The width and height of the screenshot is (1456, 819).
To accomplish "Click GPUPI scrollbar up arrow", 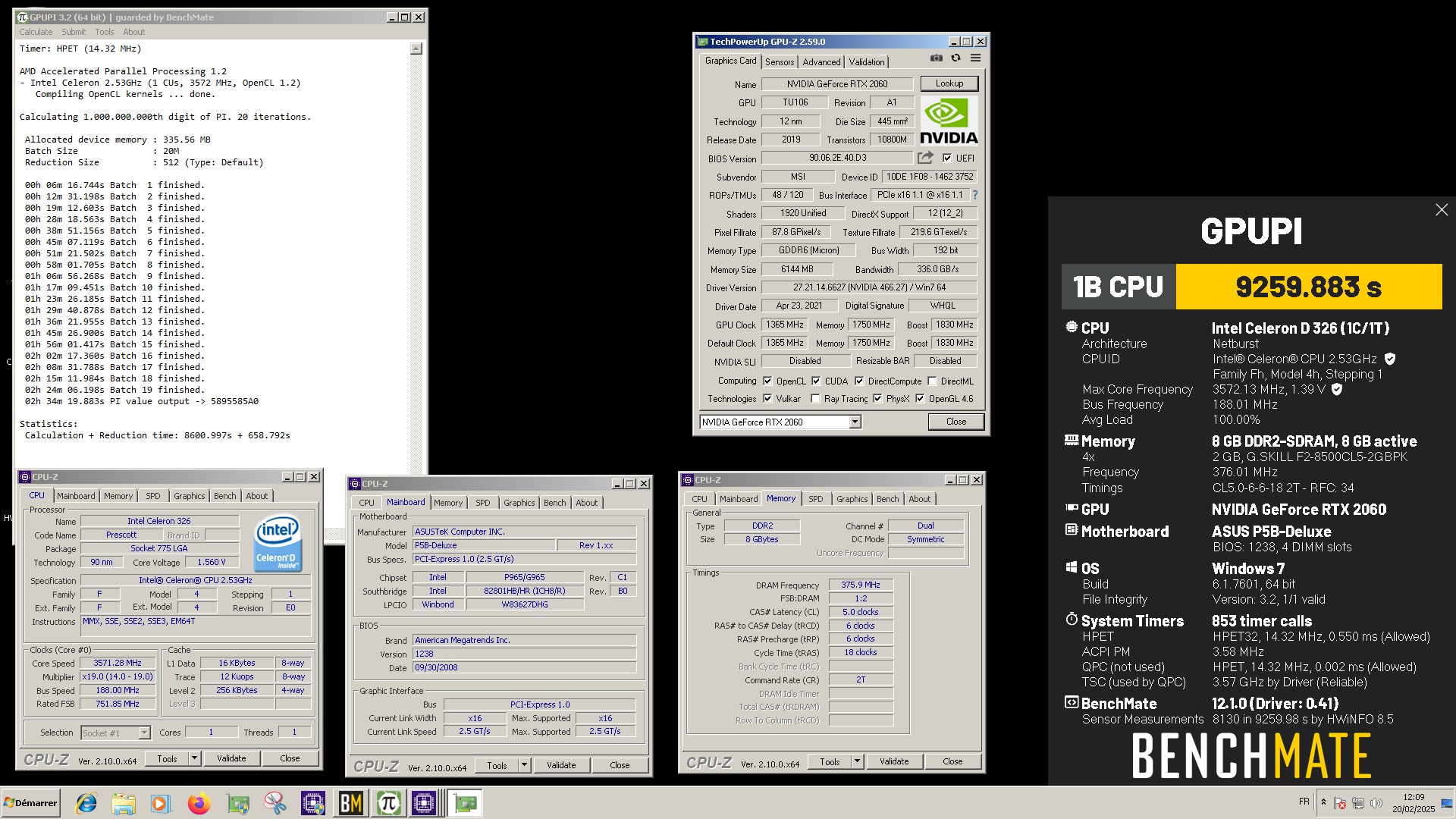I will pos(416,49).
